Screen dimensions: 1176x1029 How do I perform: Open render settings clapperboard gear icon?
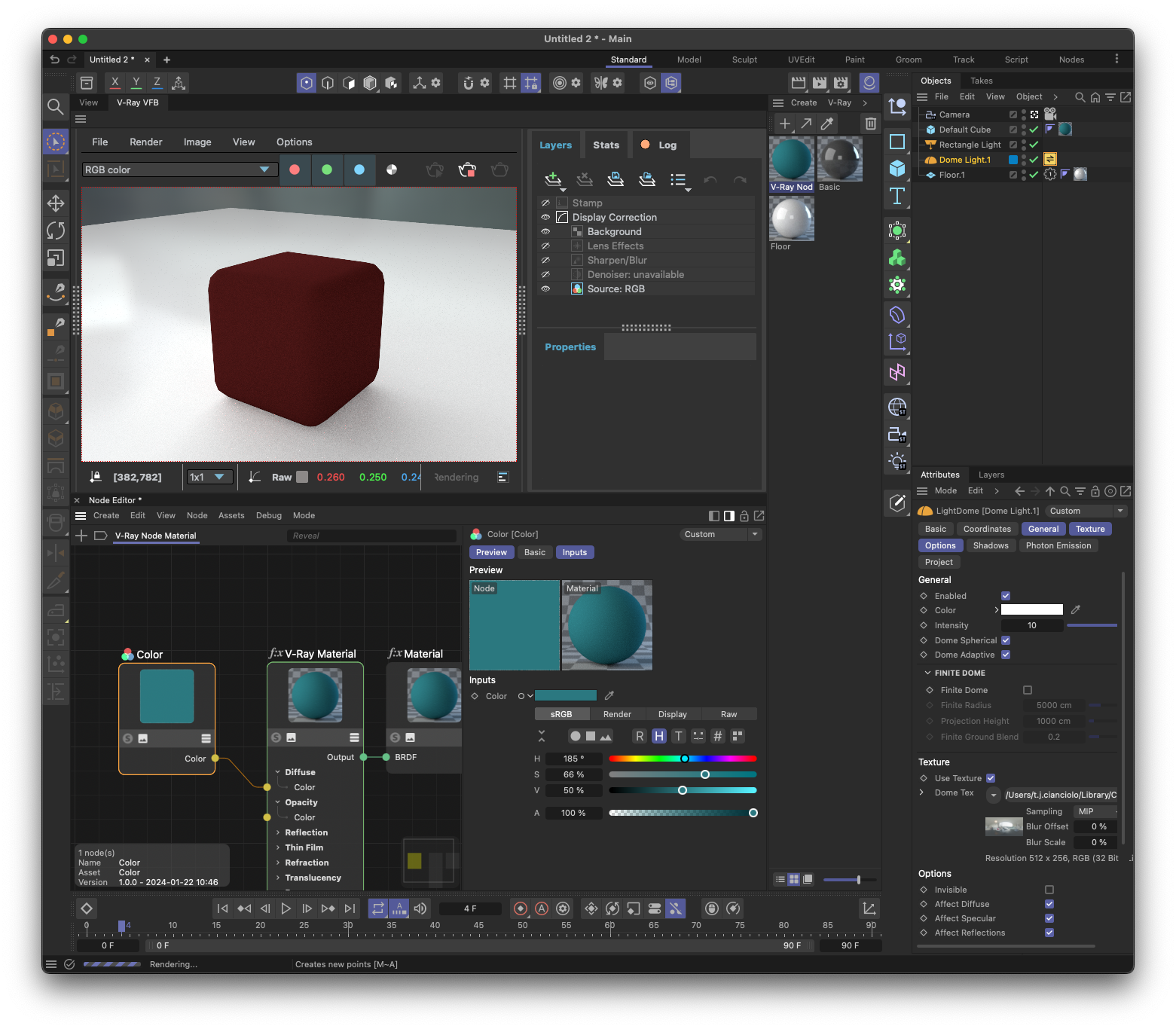click(x=841, y=83)
